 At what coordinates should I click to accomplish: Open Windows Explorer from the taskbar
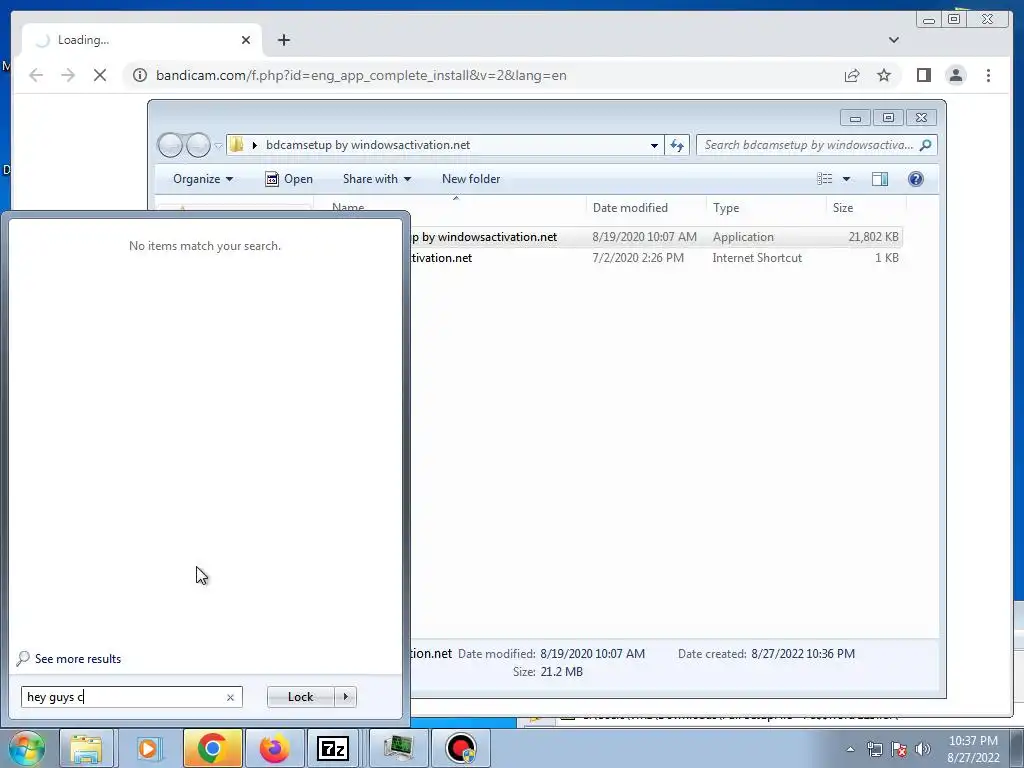pos(86,748)
